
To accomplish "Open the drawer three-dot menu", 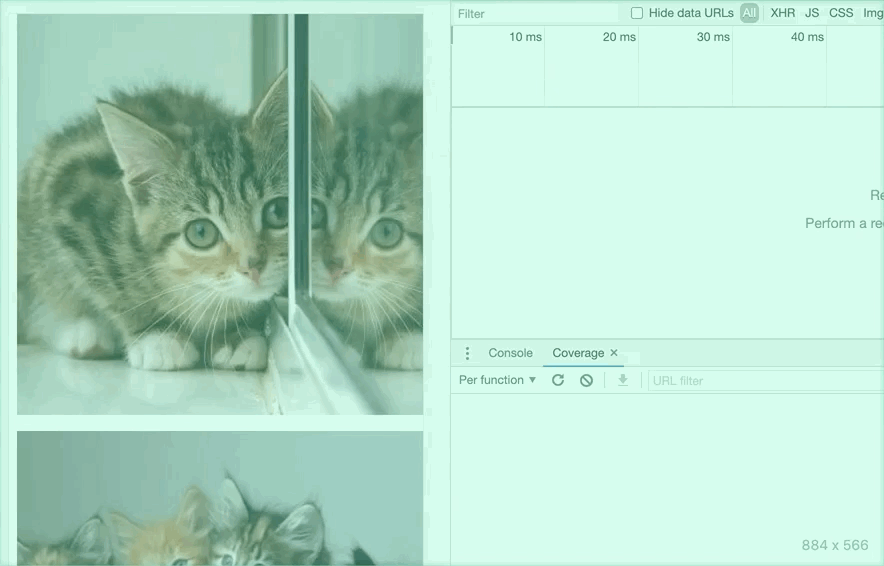I will pos(467,353).
